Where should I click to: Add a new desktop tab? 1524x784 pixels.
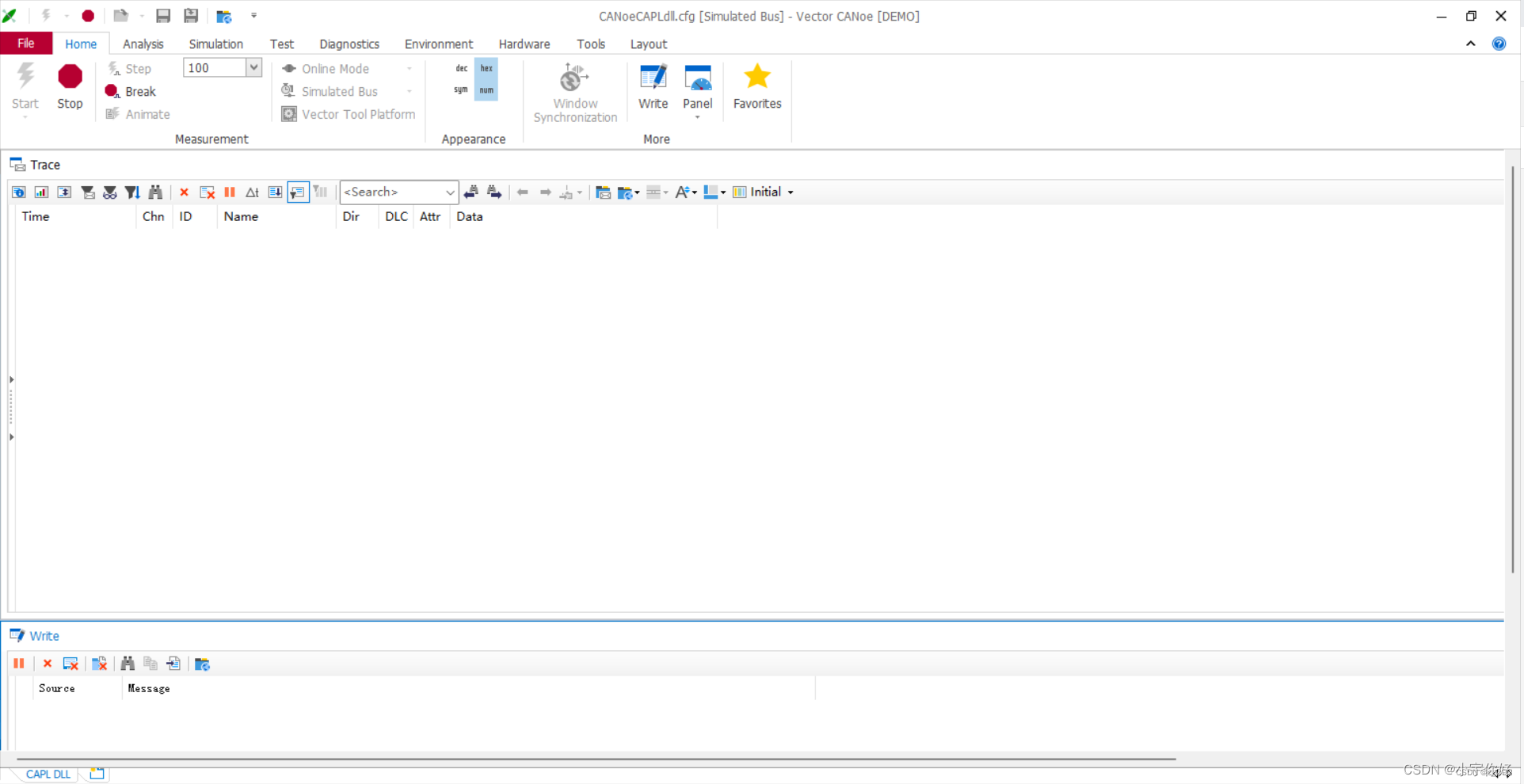click(97, 773)
